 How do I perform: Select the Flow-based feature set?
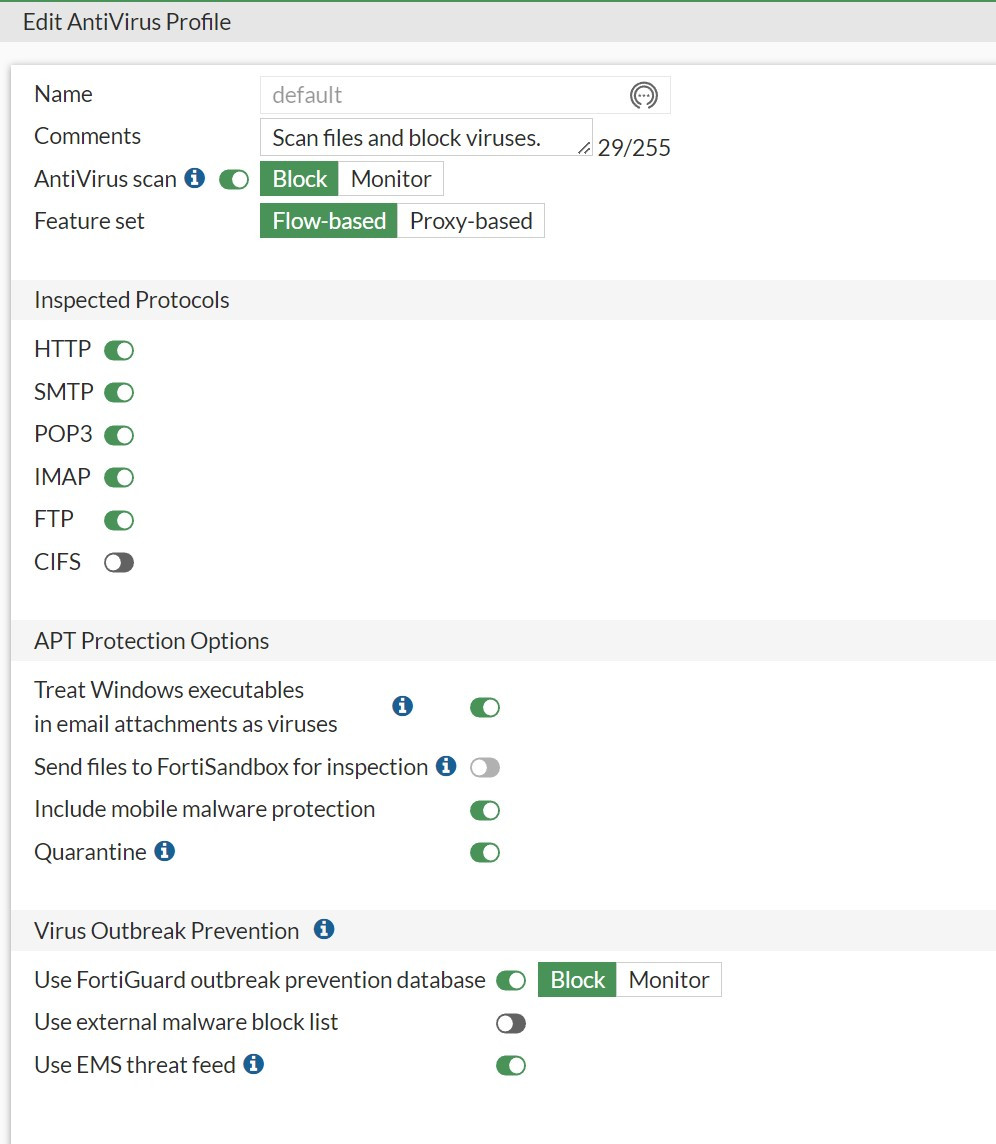[329, 221]
